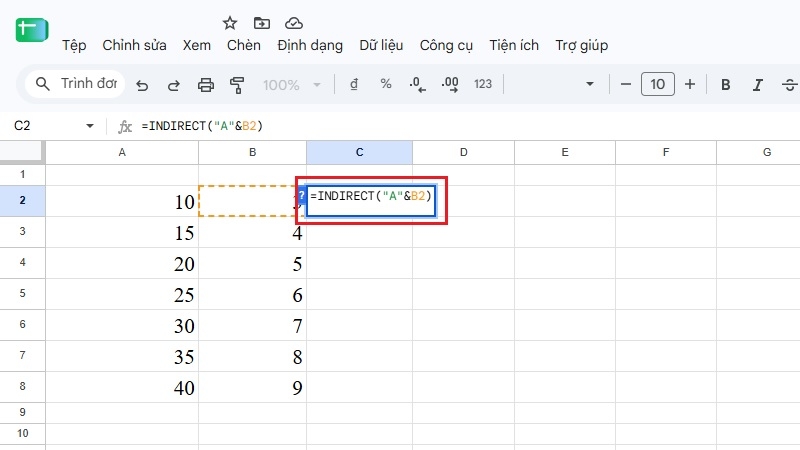Open the Dữ liệu menu
Image resolution: width=800 pixels, height=450 pixels.
[381, 45]
